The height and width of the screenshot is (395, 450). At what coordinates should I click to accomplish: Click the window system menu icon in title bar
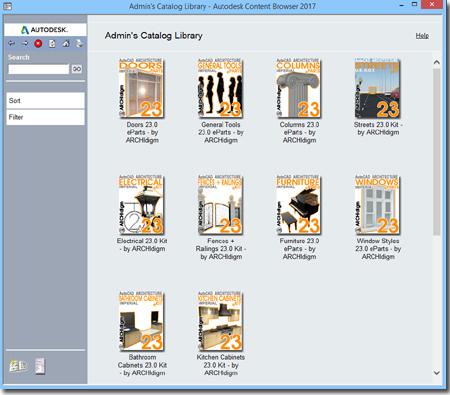coord(7,6)
